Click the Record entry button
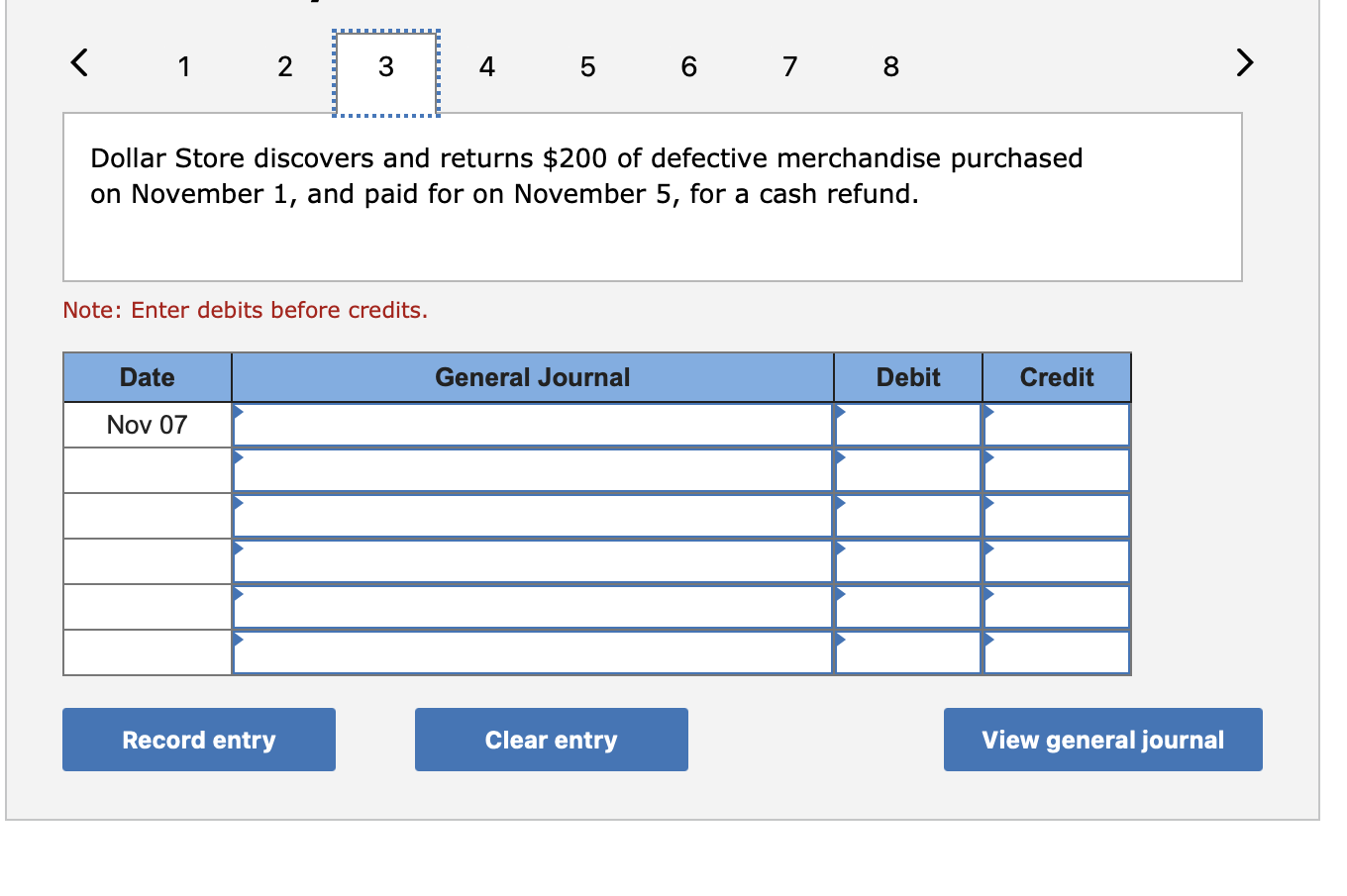Viewport: 1347px width, 896px height. (x=198, y=739)
